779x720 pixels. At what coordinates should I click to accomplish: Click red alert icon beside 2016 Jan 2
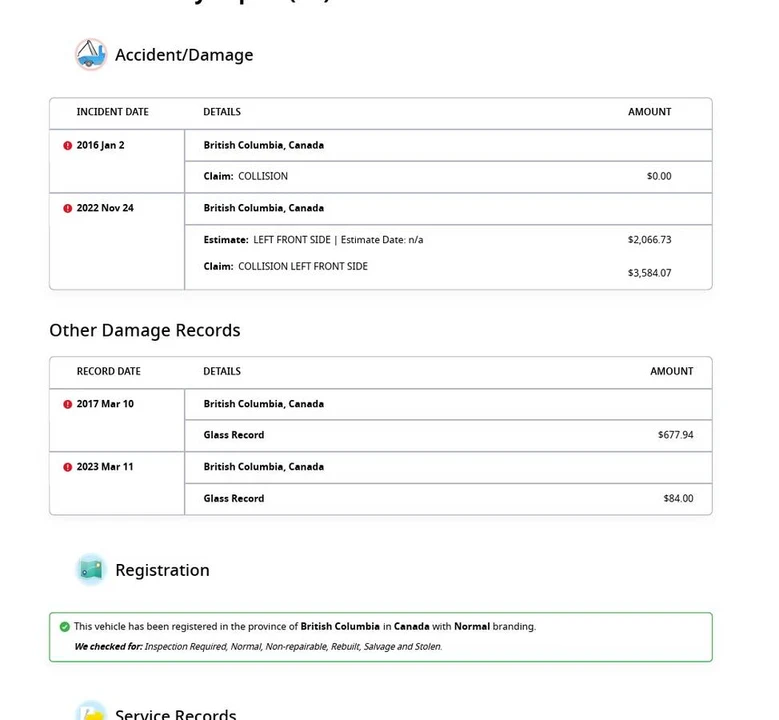click(x=68, y=146)
